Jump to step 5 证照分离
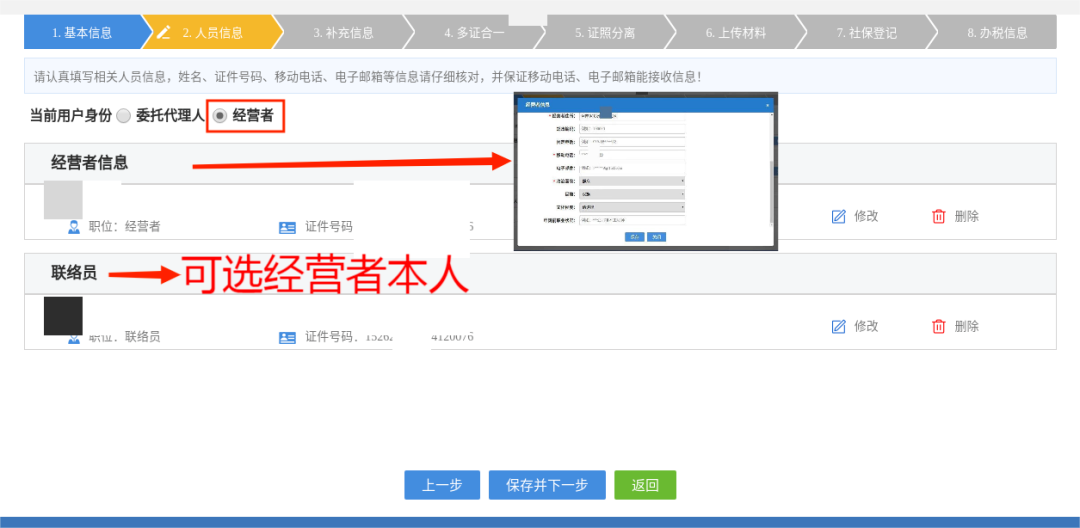The width and height of the screenshot is (1080, 528). point(605,32)
